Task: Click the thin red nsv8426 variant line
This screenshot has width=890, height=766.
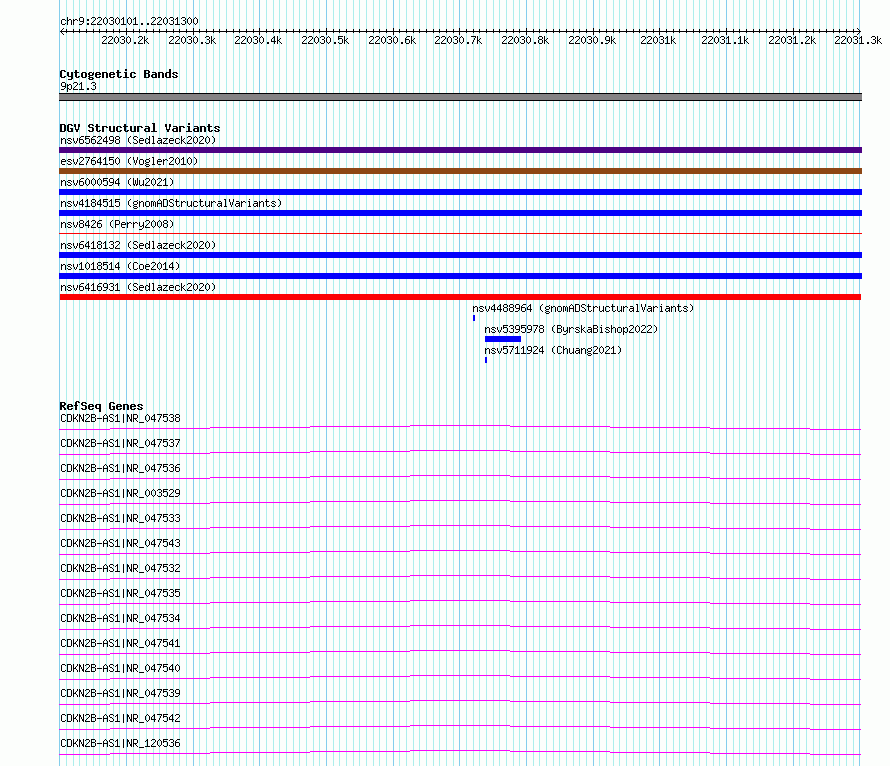Action: click(x=460, y=233)
